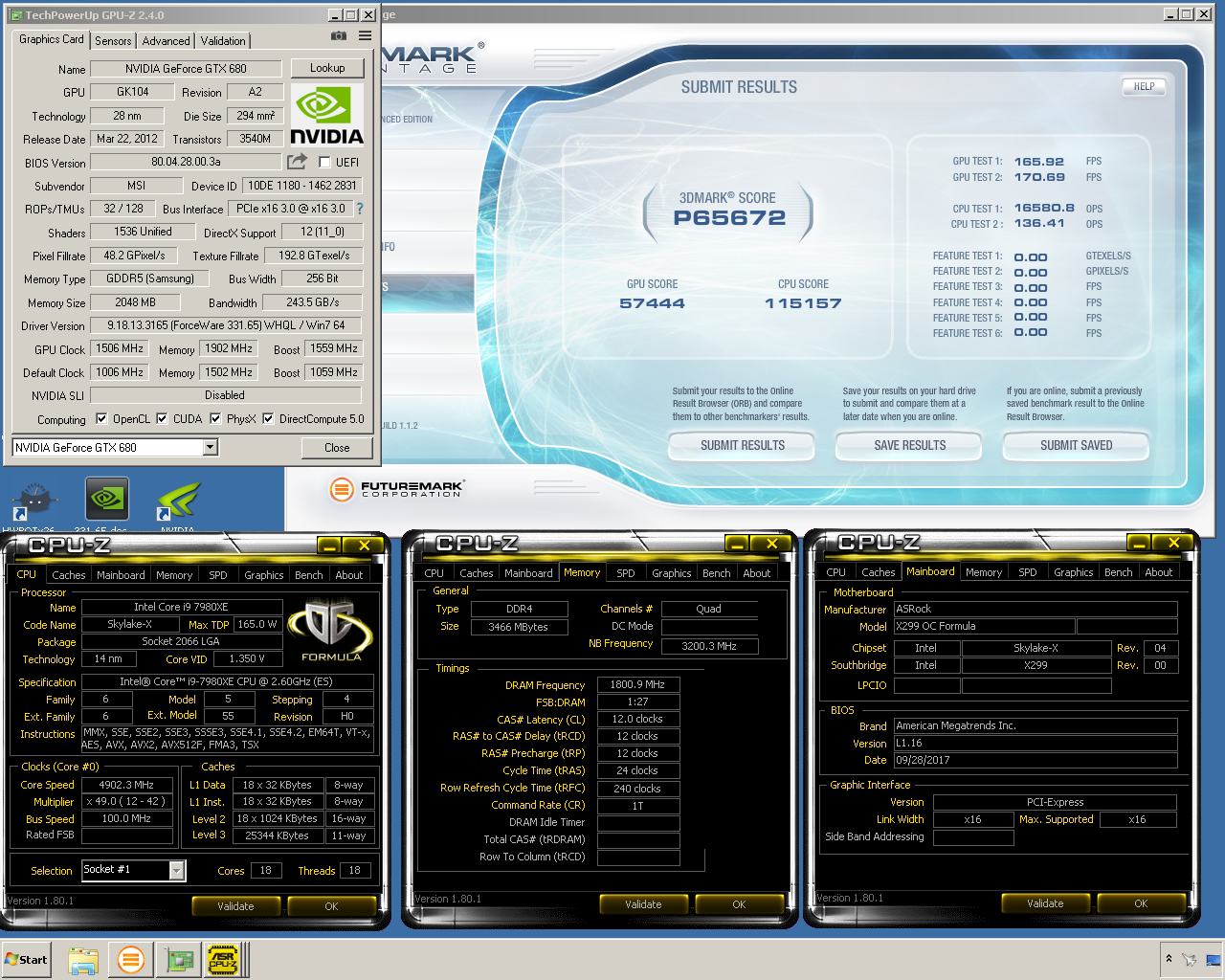1225x980 pixels.
Task: Open the HWBOT desktop shortcut icon
Action: tap(34, 500)
